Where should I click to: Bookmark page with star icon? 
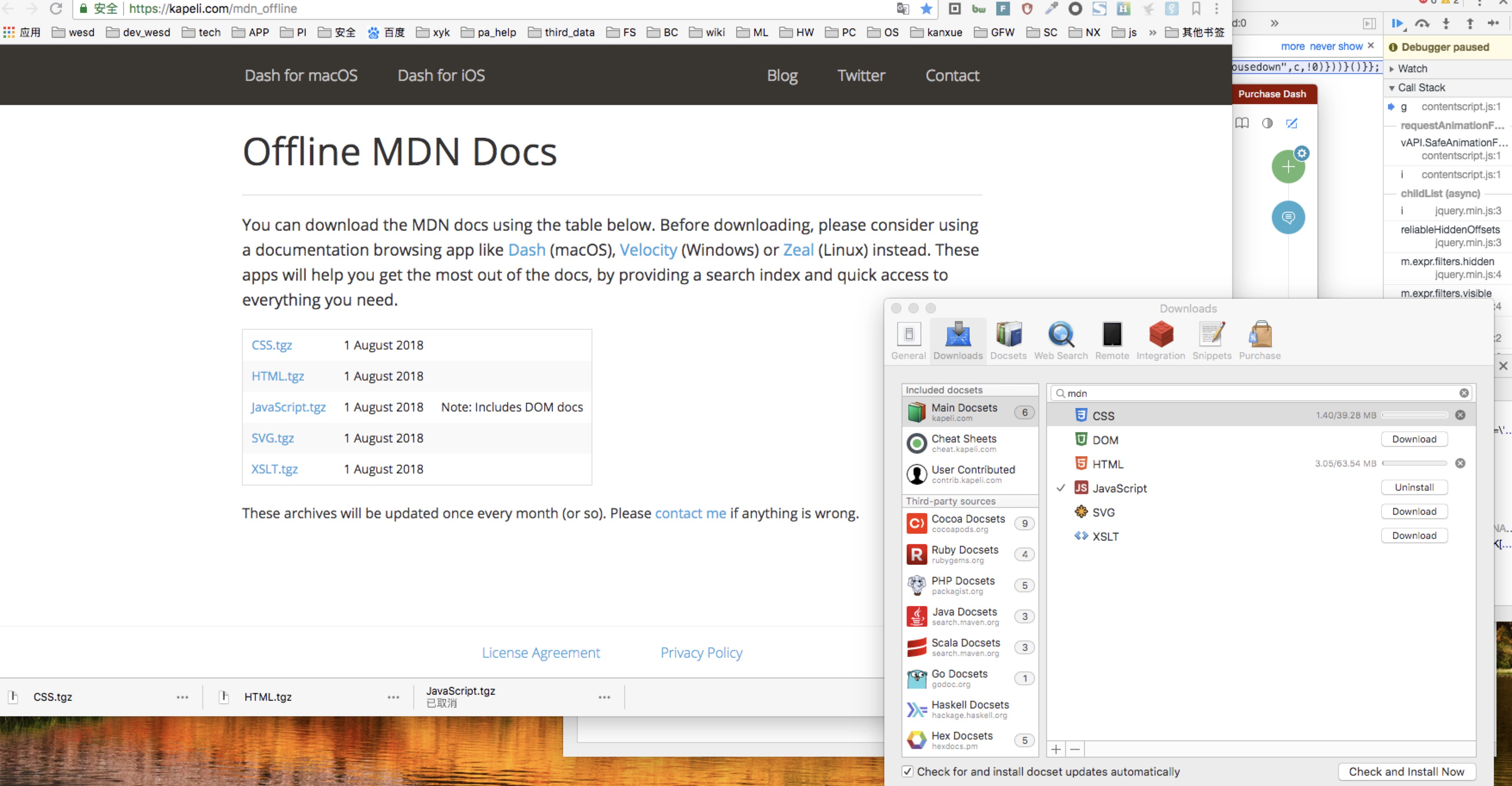pos(926,8)
